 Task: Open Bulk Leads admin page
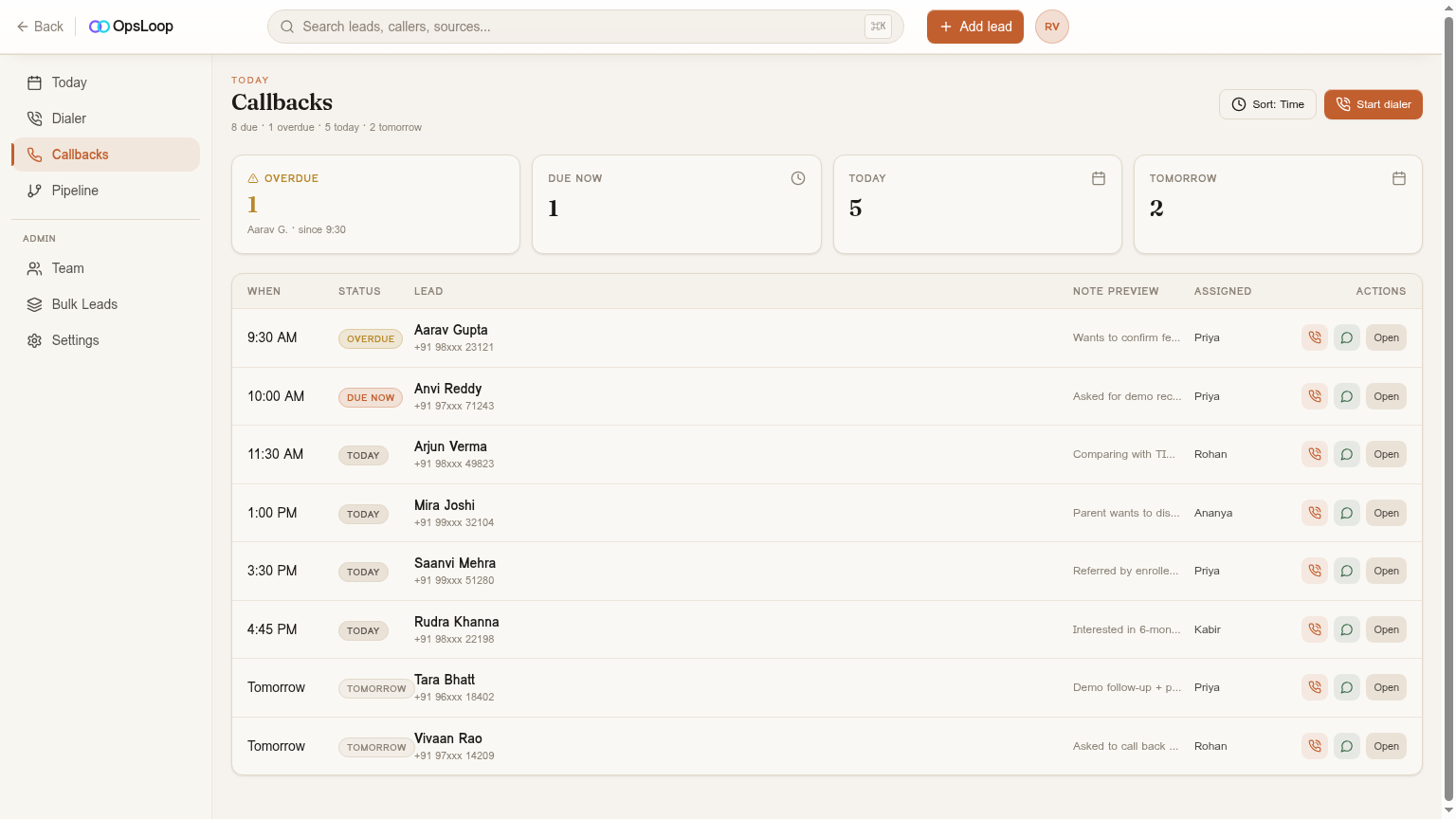pos(105,304)
